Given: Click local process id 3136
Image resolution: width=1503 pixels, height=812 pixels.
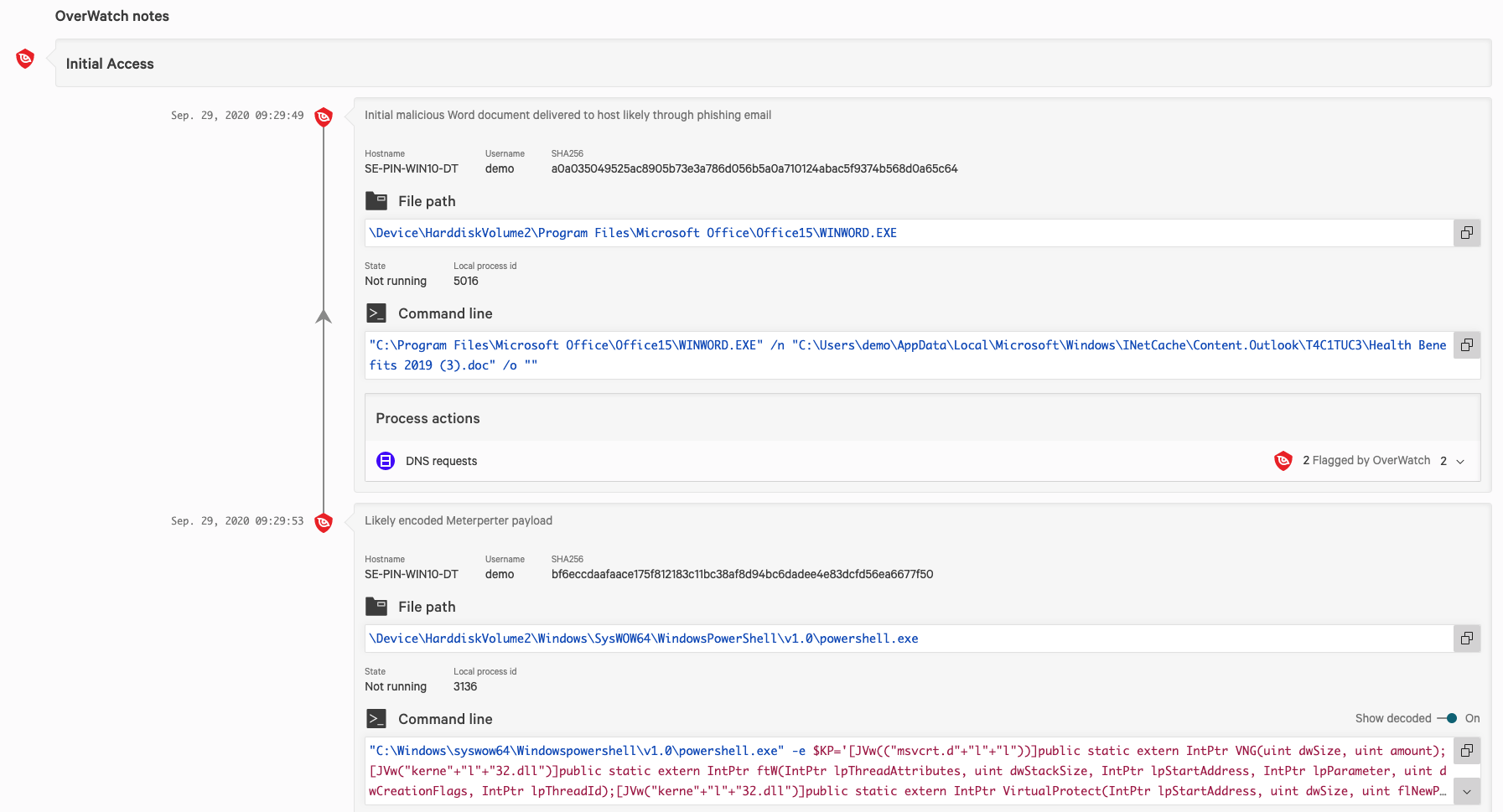Looking at the screenshot, I should pos(465,686).
